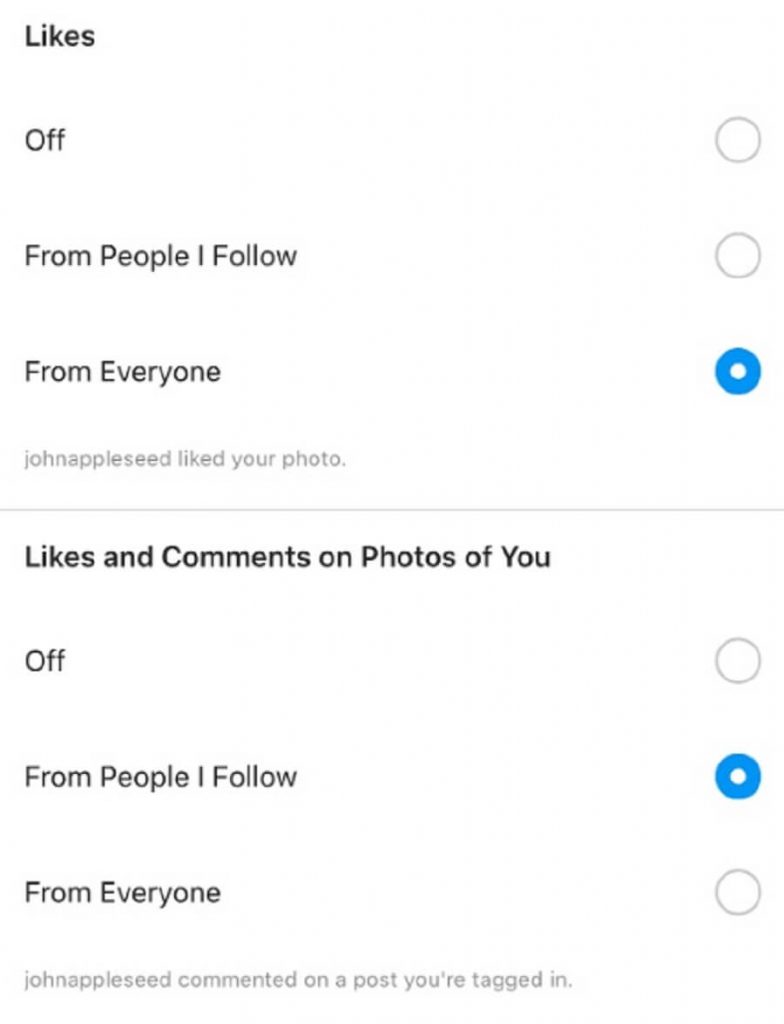Select From Everyone radio for photos of you
The image size is (784, 1024).
click(738, 892)
